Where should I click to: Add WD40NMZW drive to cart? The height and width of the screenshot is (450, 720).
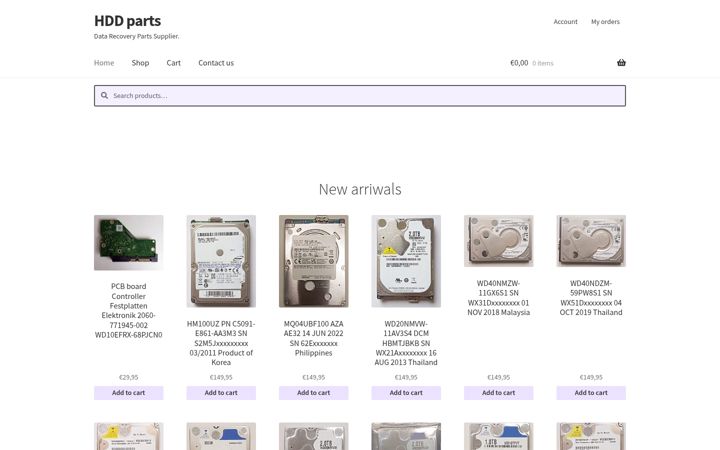point(499,393)
